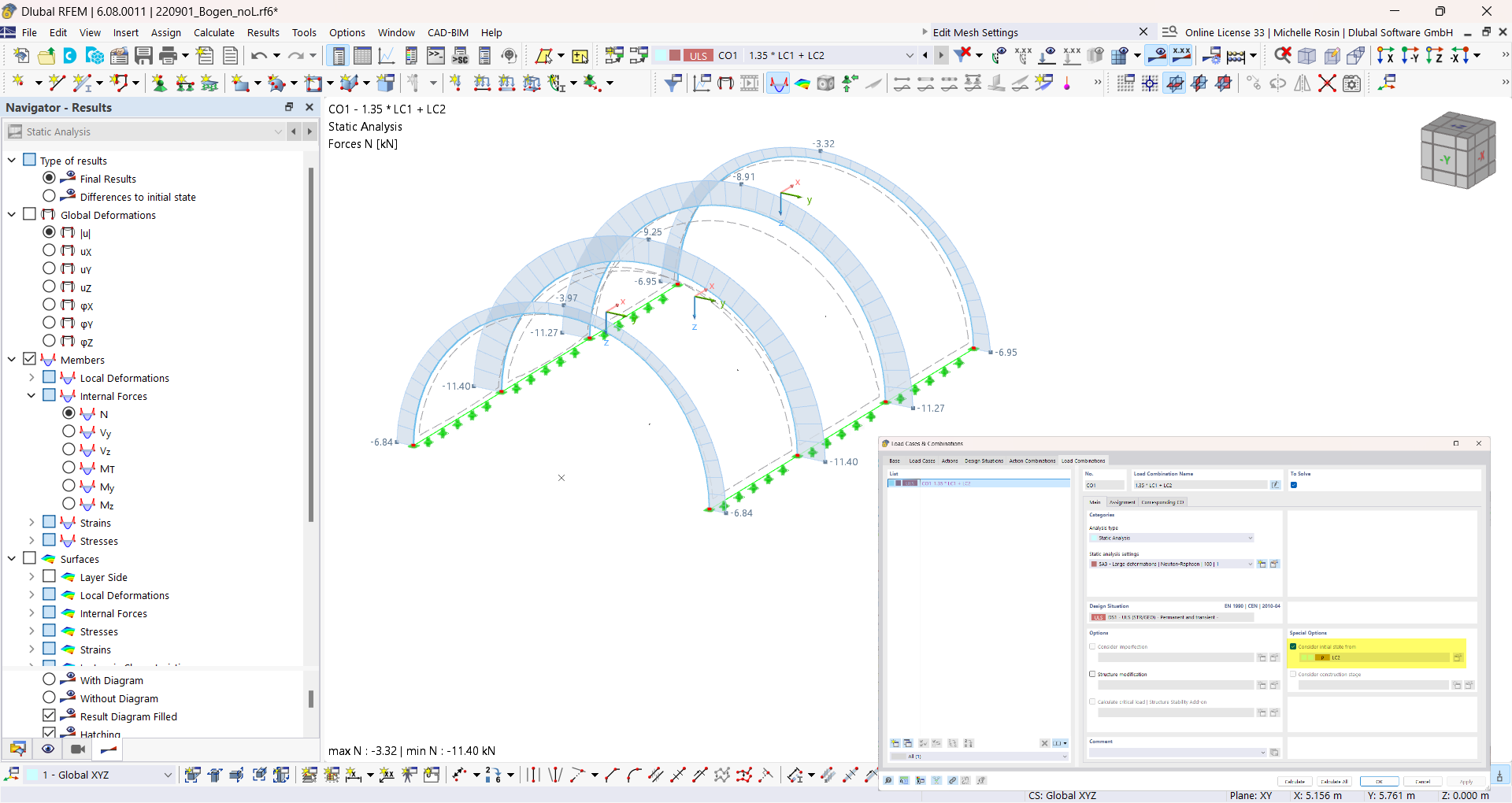This screenshot has width=1512, height=803.
Task: Collapse the Type of results tree node
Action: (12, 161)
